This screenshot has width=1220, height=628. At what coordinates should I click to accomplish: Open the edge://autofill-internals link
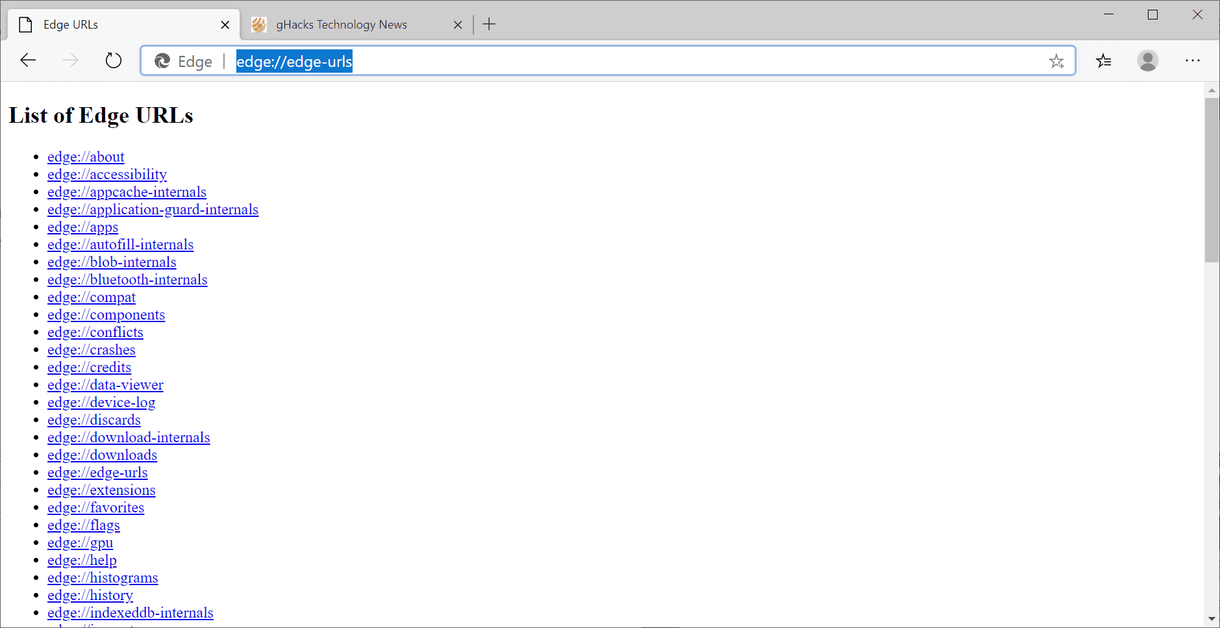120,244
